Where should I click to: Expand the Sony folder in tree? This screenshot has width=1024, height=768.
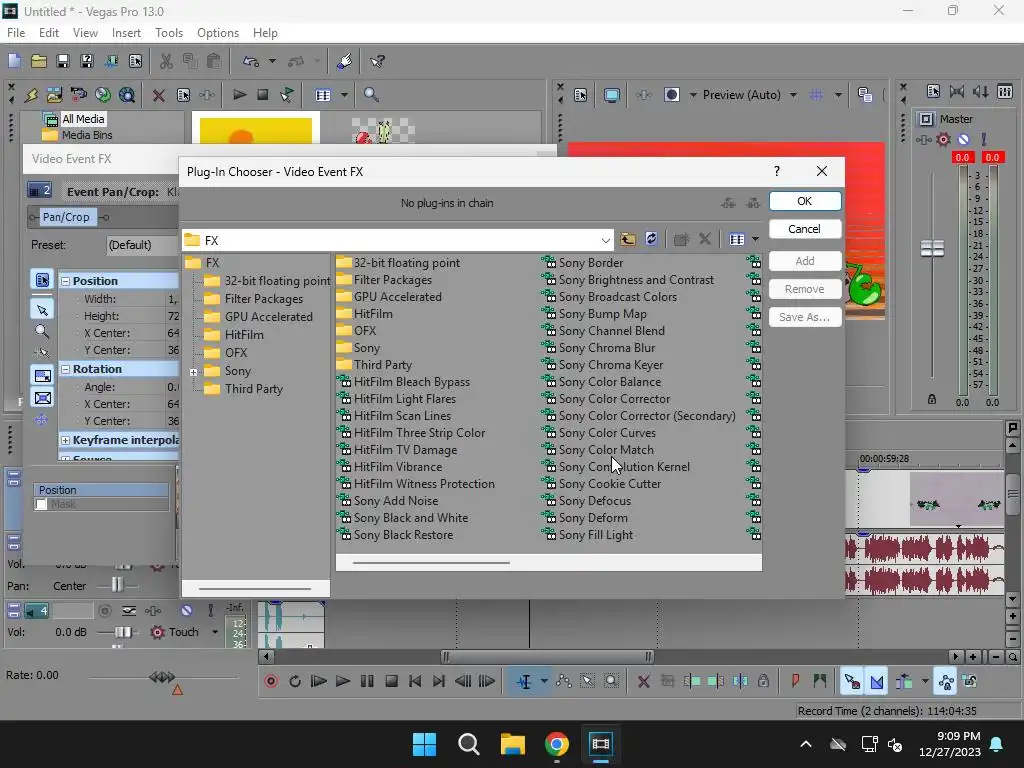[x=193, y=372]
